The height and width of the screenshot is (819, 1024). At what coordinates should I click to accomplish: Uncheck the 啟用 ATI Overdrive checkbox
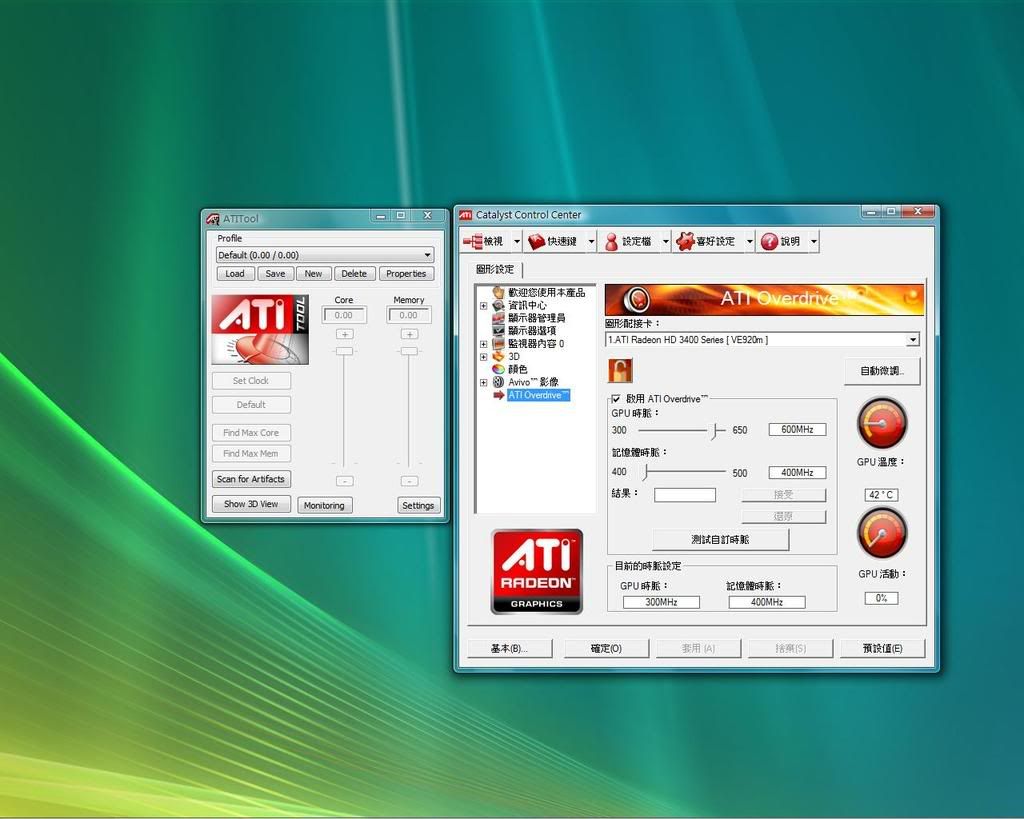pos(616,399)
